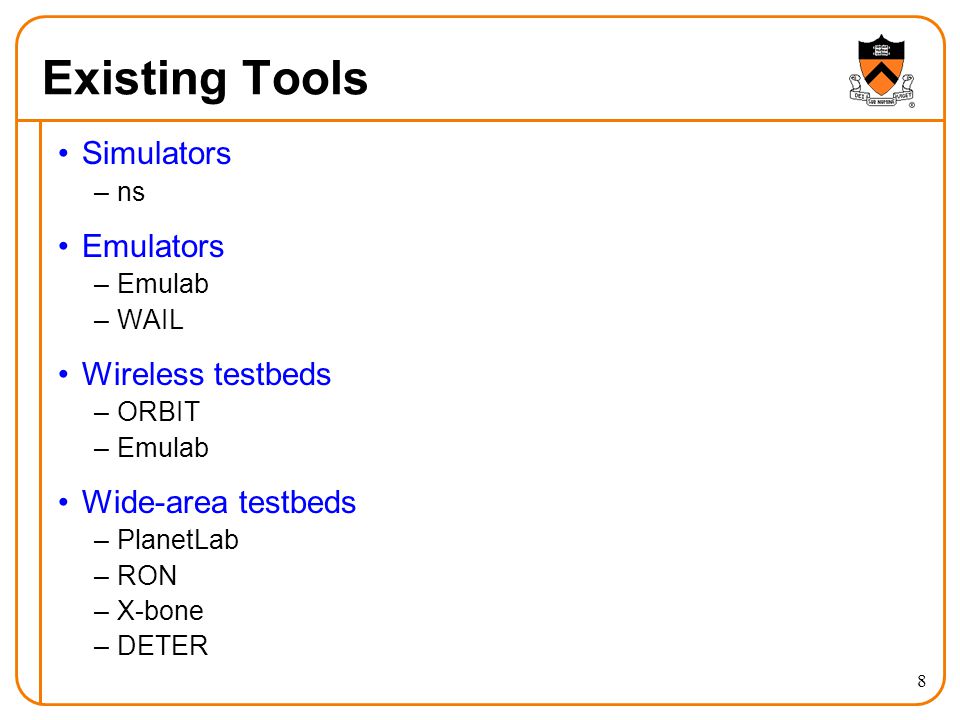Click Emulab under the Emulators section
The width and height of the screenshot is (960, 720).
tap(163, 284)
